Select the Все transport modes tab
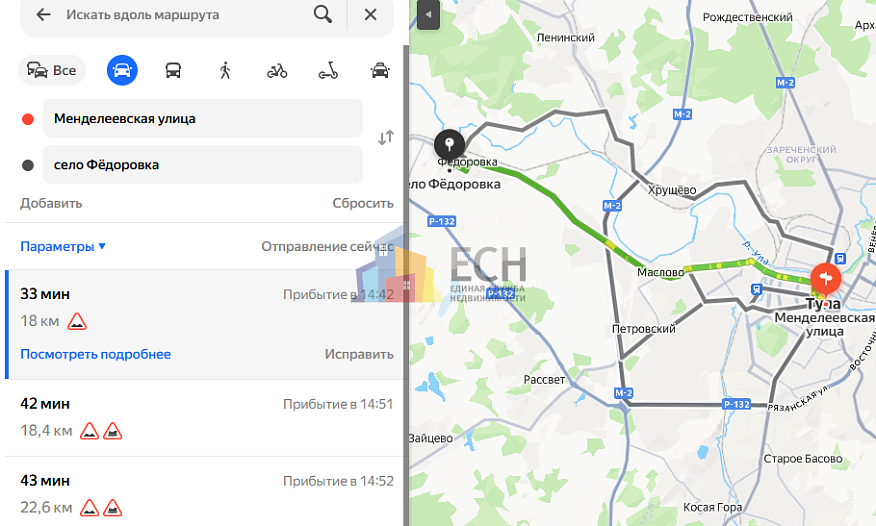This screenshot has width=876, height=526. (52, 70)
